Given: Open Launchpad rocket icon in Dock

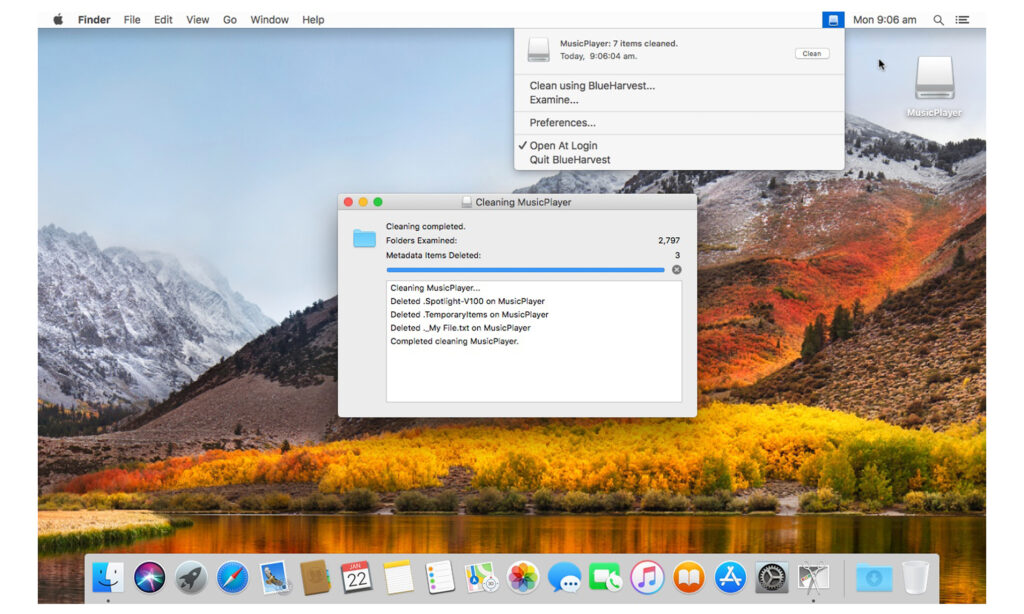Looking at the screenshot, I should [191, 577].
